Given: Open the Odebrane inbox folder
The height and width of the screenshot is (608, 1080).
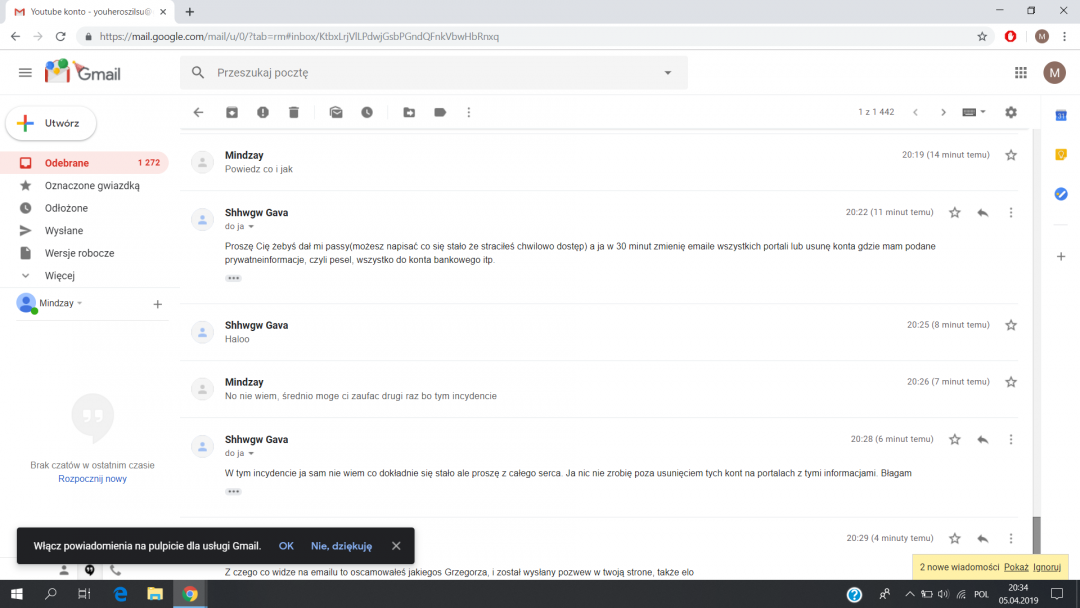Looking at the screenshot, I should click(67, 163).
